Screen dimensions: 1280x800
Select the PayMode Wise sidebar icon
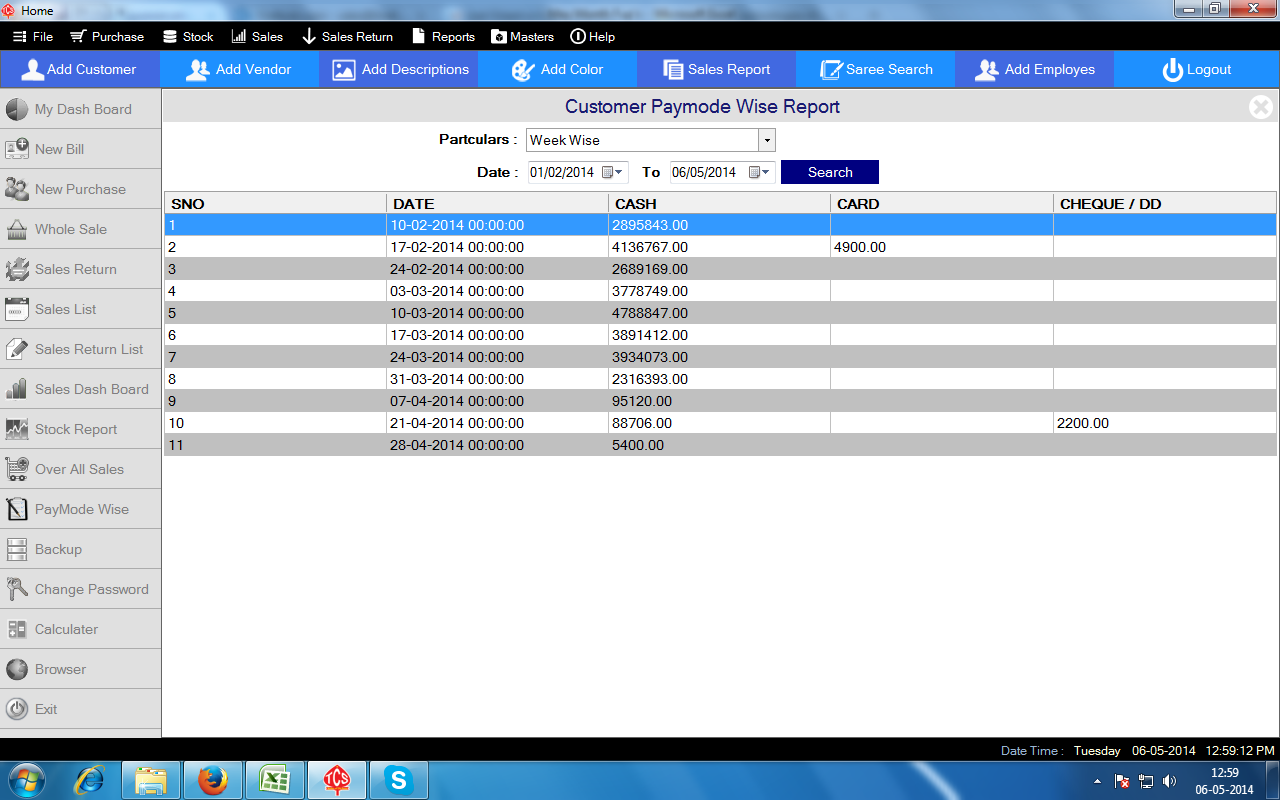17,509
